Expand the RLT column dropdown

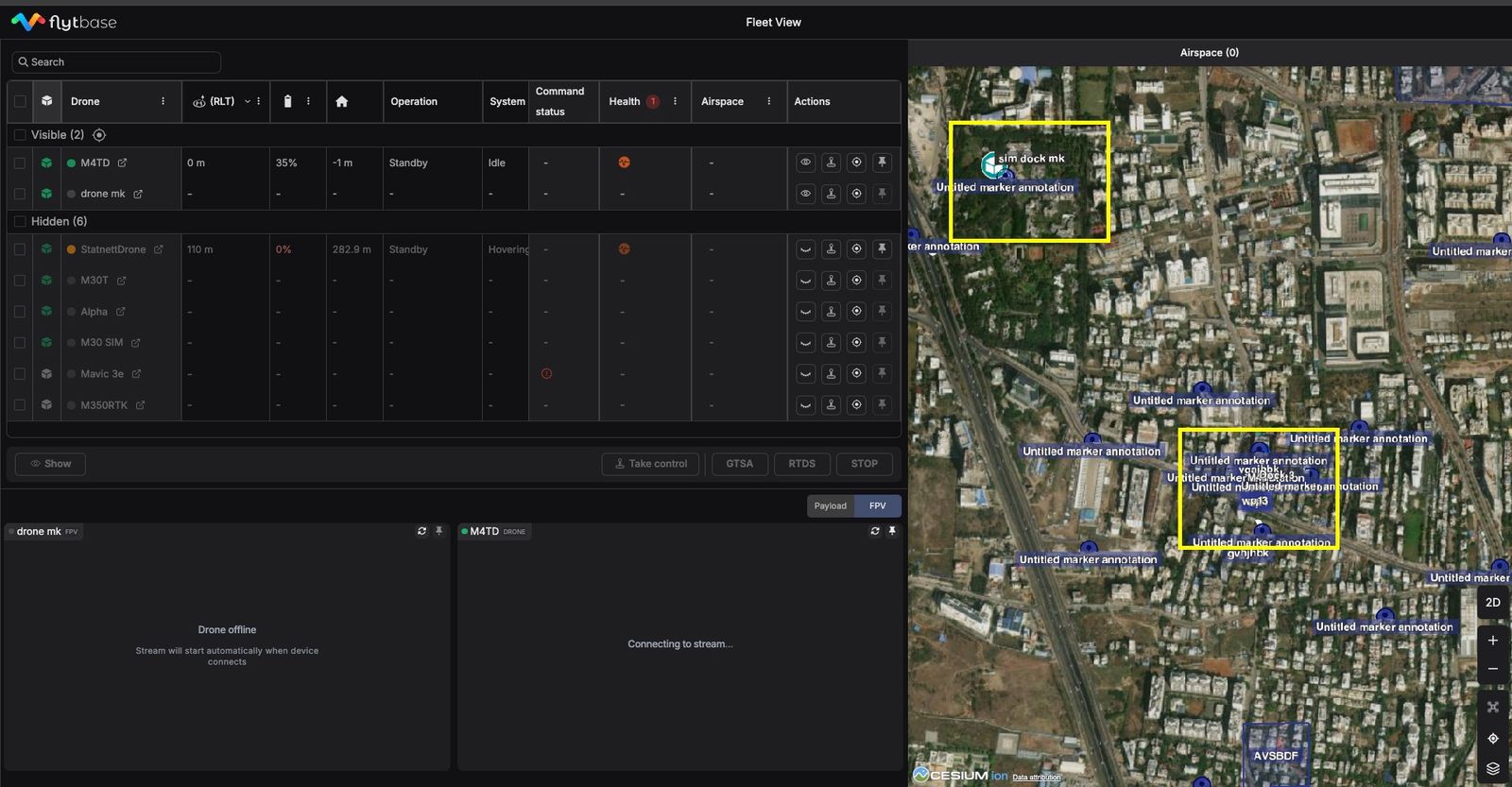tap(248, 101)
